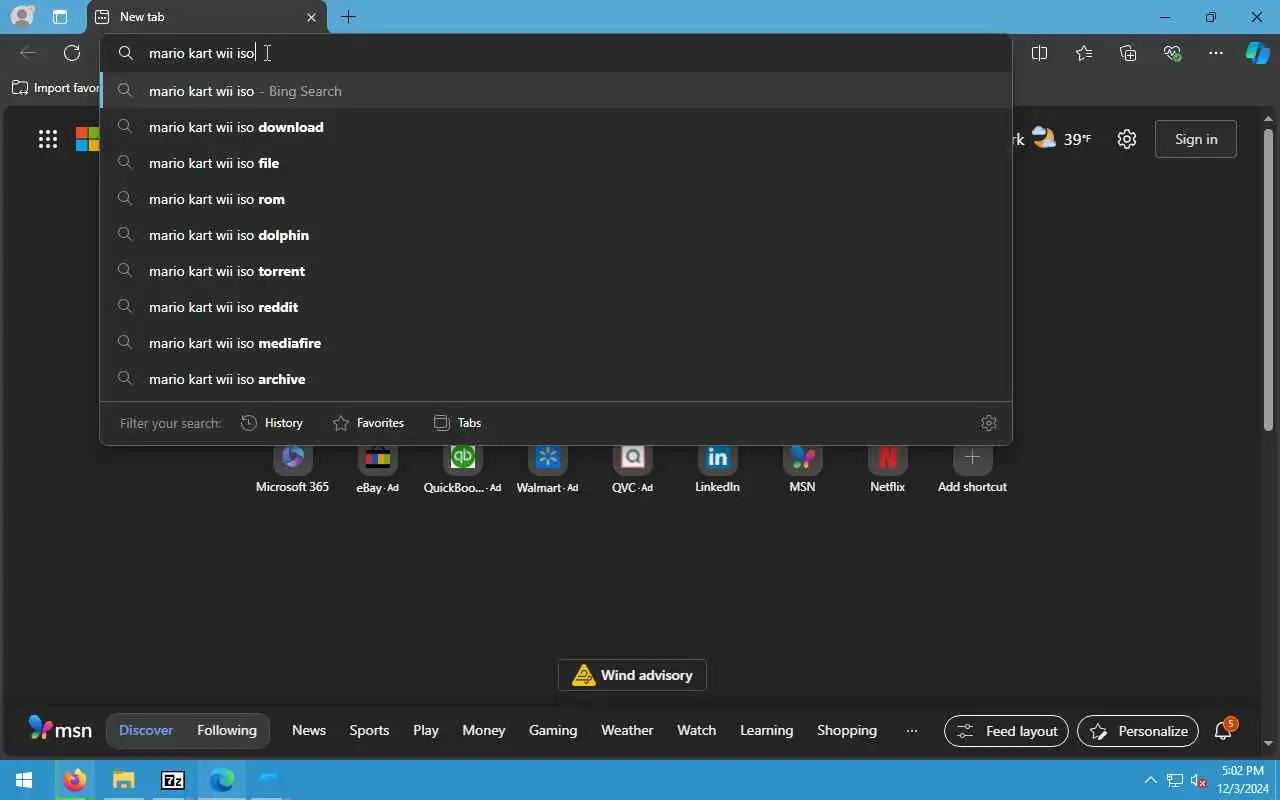The width and height of the screenshot is (1280, 800).
Task: Open Walmart ad shortcut
Action: (547, 470)
